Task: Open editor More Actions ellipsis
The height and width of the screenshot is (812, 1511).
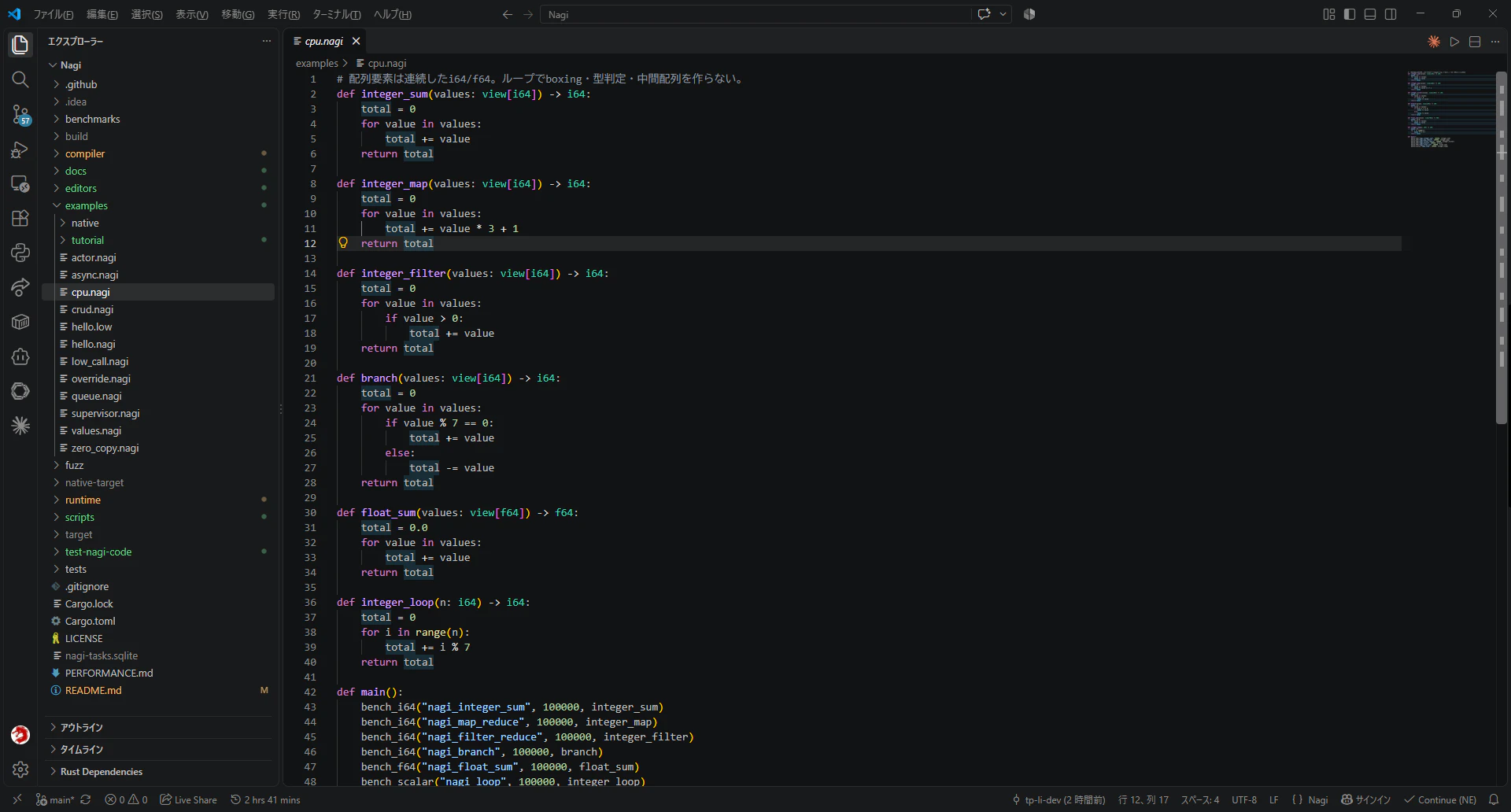Action: pyautogui.click(x=1495, y=42)
